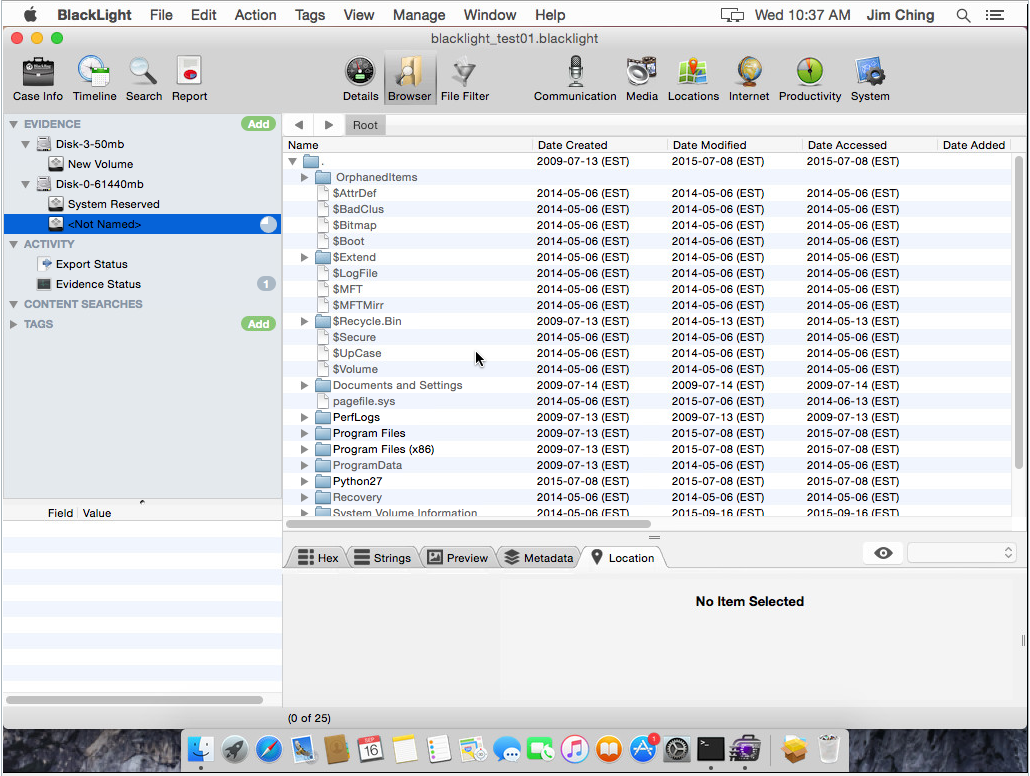Open the Timeline view icon
This screenshot has width=1030, height=776.
(x=94, y=79)
